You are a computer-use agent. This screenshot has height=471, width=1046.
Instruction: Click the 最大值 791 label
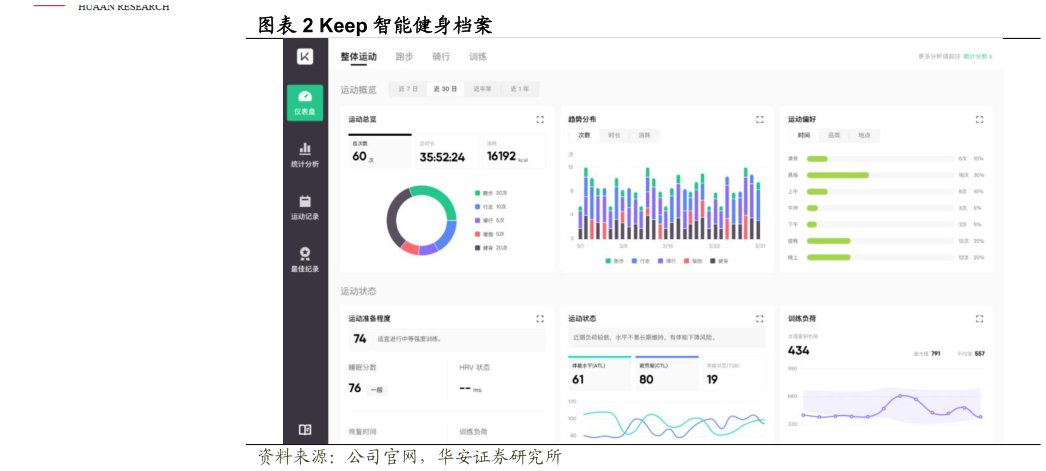927,354
